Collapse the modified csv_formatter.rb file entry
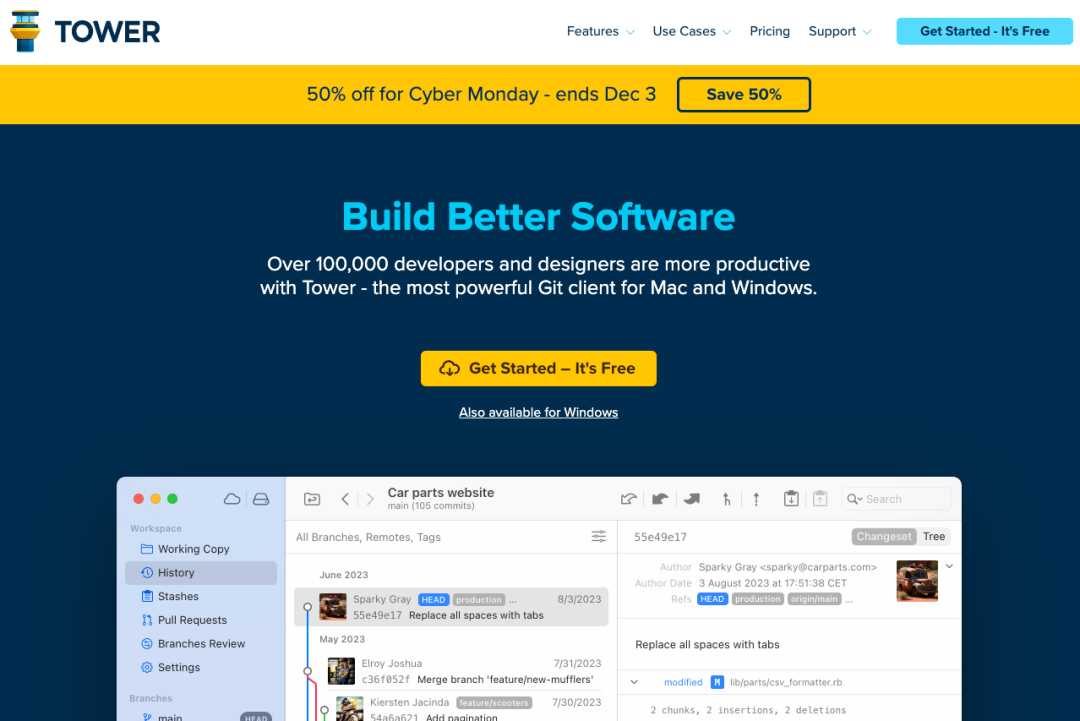 click(634, 682)
